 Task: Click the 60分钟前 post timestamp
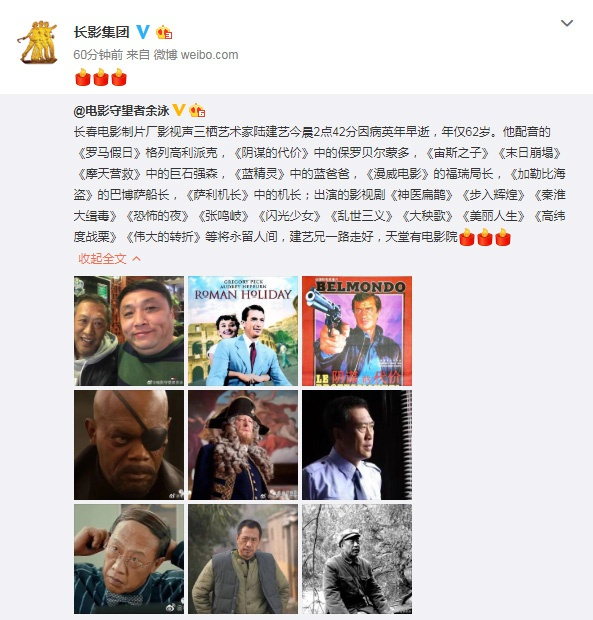coord(98,55)
